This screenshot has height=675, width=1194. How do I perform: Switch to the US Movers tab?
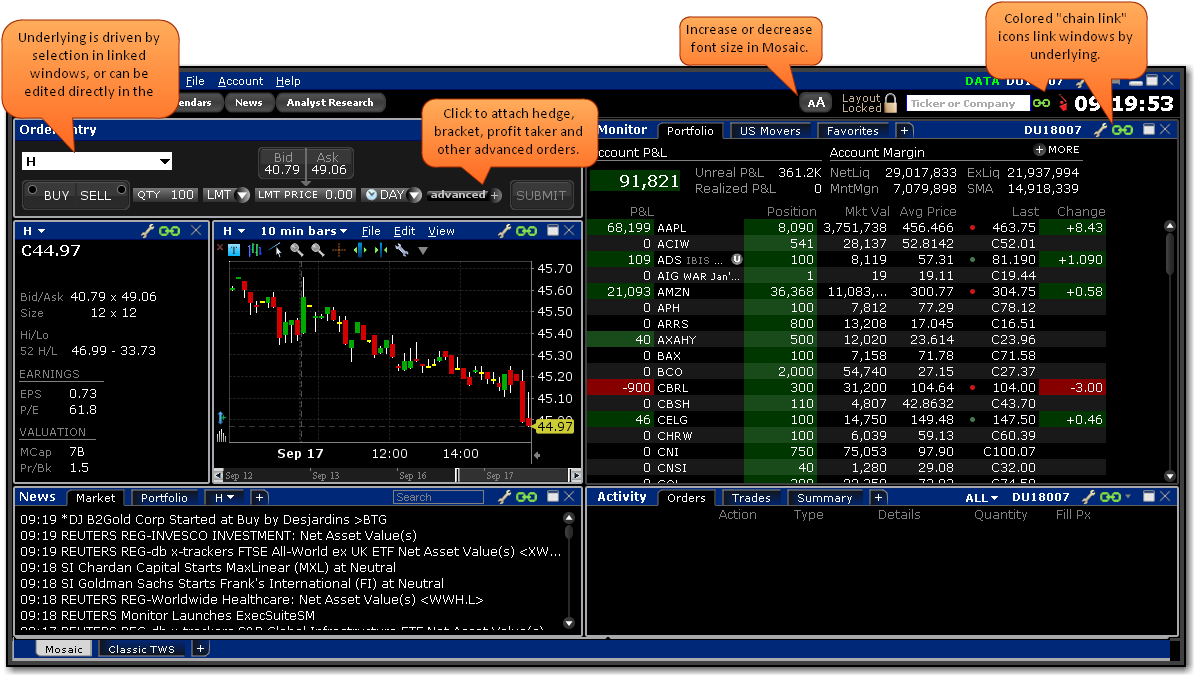770,131
